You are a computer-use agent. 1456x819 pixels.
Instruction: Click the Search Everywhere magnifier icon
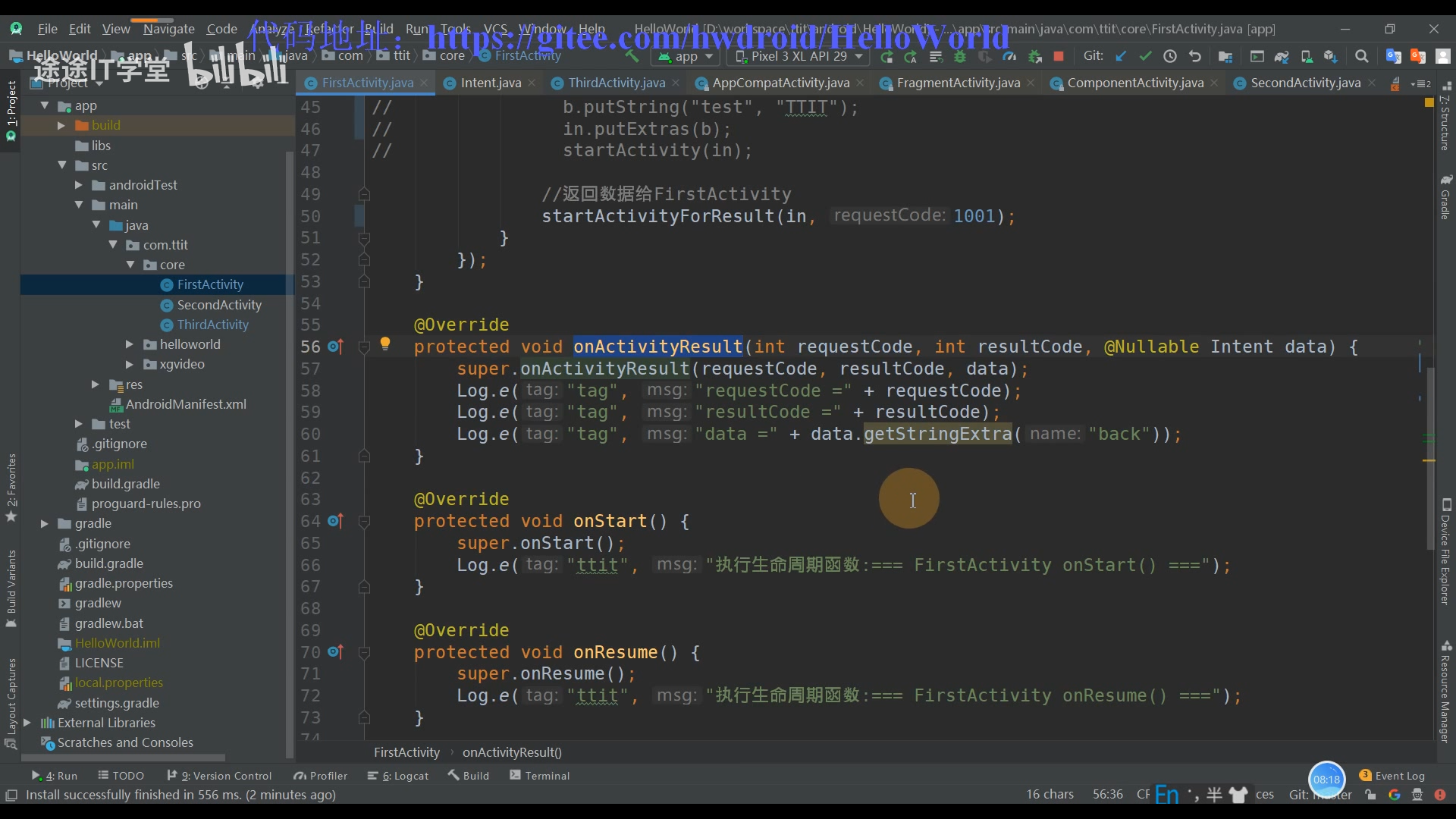tap(1362, 56)
